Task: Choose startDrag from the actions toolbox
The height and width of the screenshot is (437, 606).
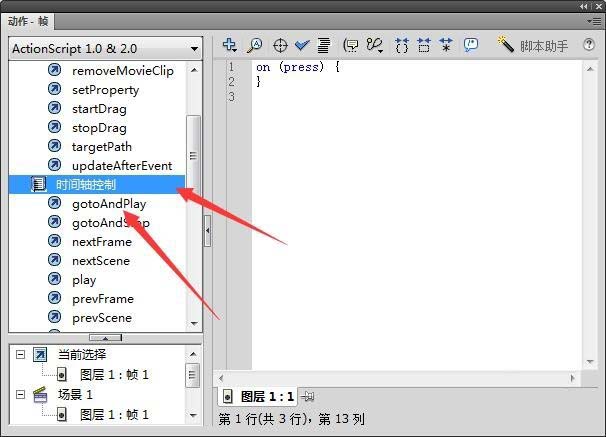Action: click(99, 109)
